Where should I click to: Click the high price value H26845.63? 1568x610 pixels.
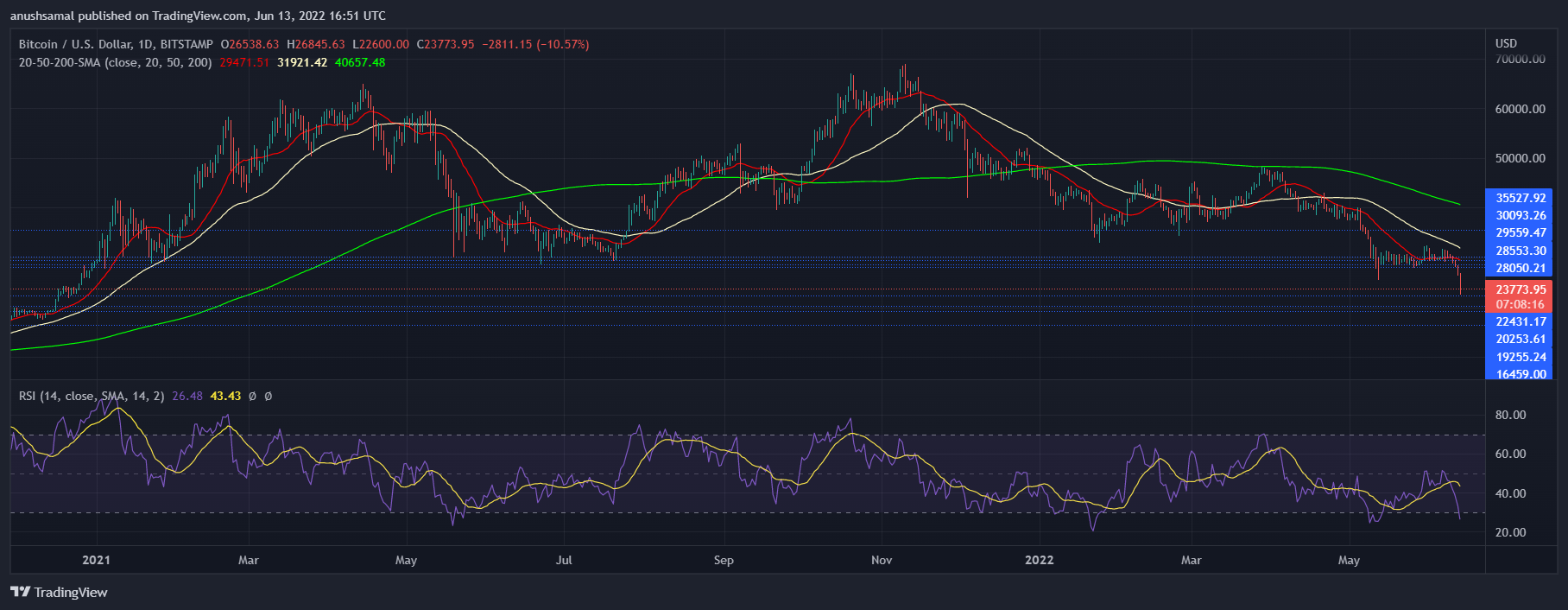click(315, 44)
